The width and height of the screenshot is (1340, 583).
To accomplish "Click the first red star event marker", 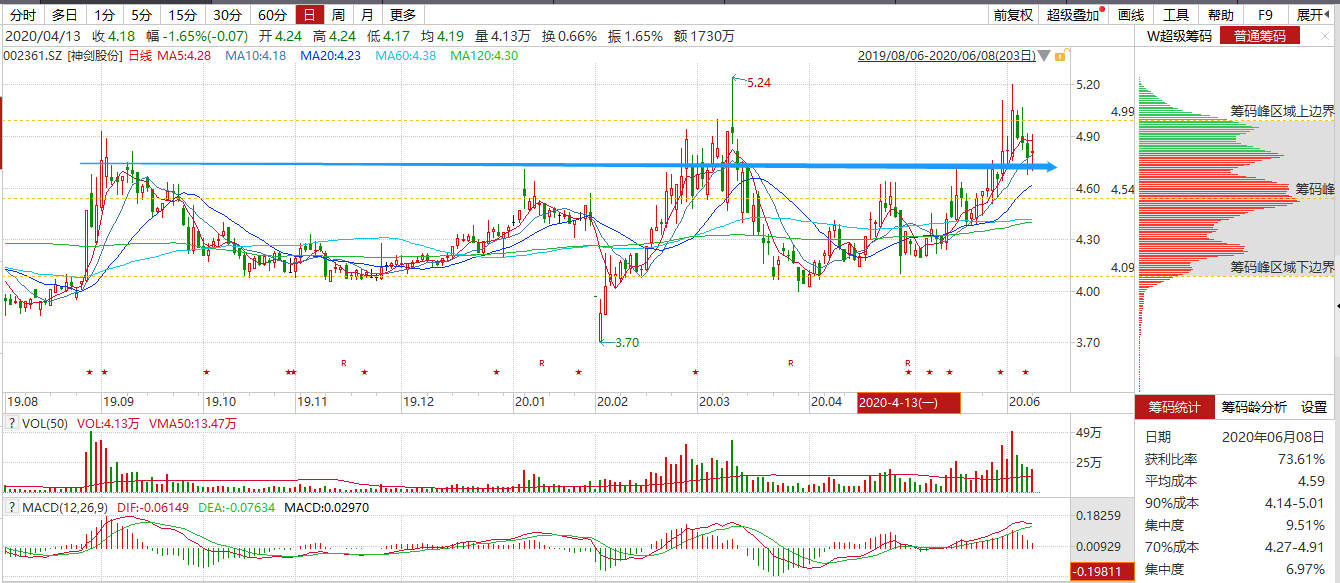I will coord(89,373).
